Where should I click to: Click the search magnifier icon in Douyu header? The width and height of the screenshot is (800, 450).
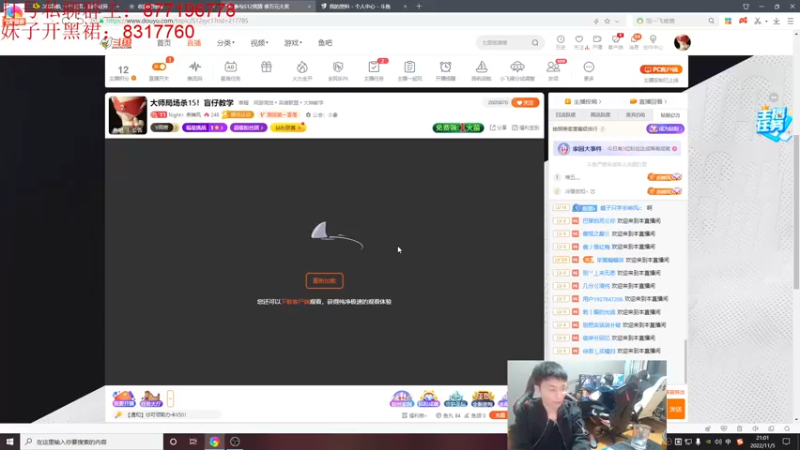tap(535, 43)
